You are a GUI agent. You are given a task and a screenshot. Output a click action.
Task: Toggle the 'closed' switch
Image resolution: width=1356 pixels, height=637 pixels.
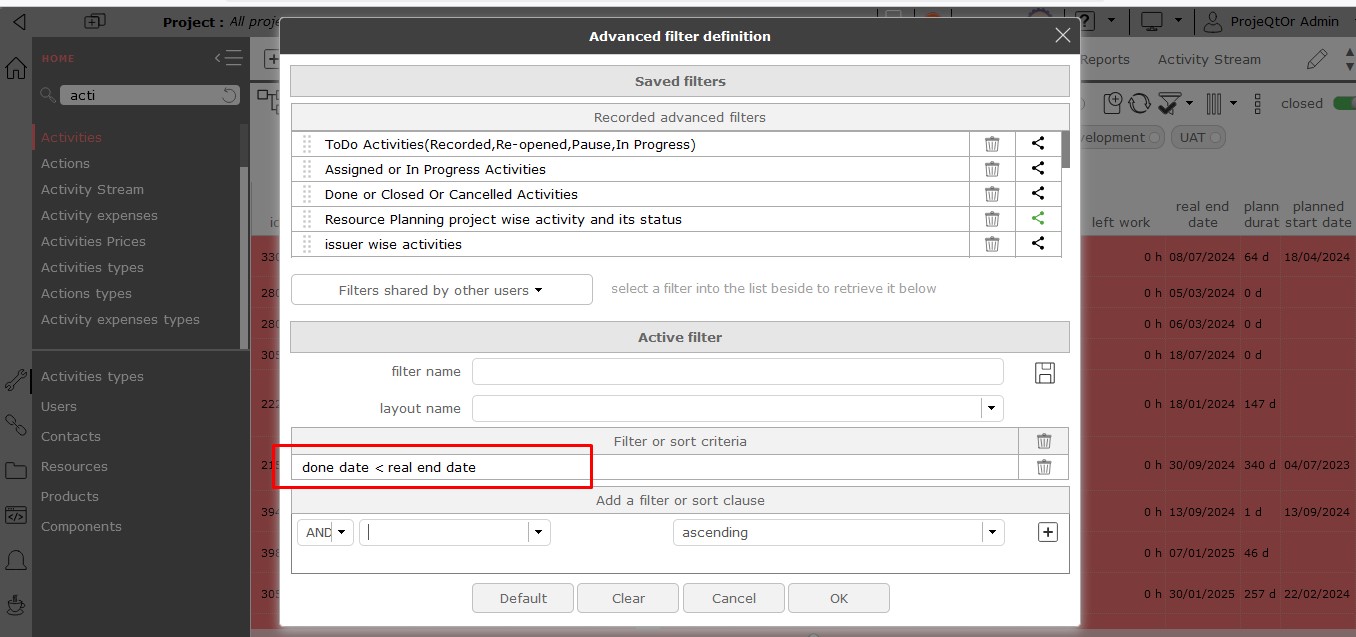pyautogui.click(x=1343, y=103)
